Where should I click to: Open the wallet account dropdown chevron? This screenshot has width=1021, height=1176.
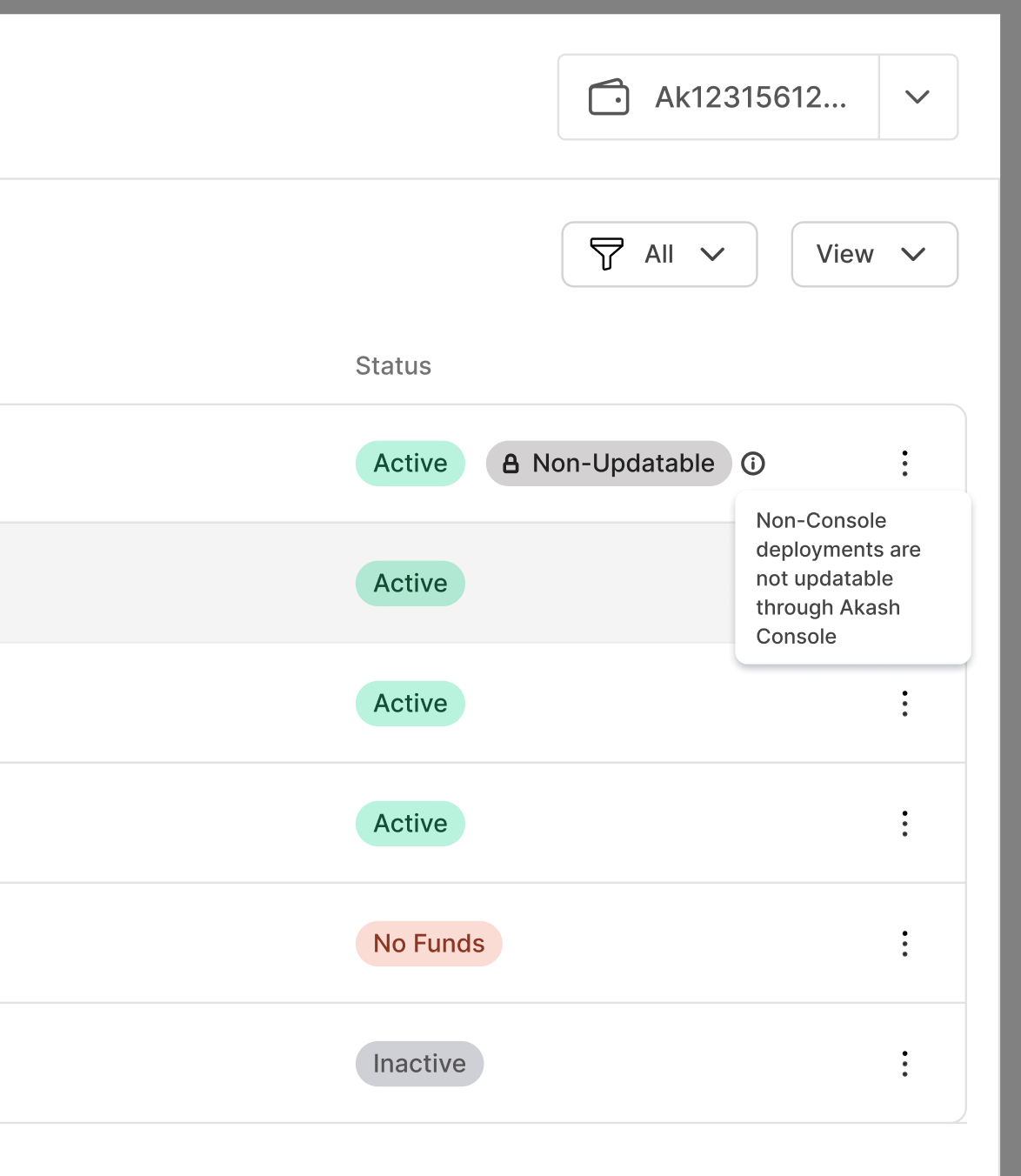918,97
